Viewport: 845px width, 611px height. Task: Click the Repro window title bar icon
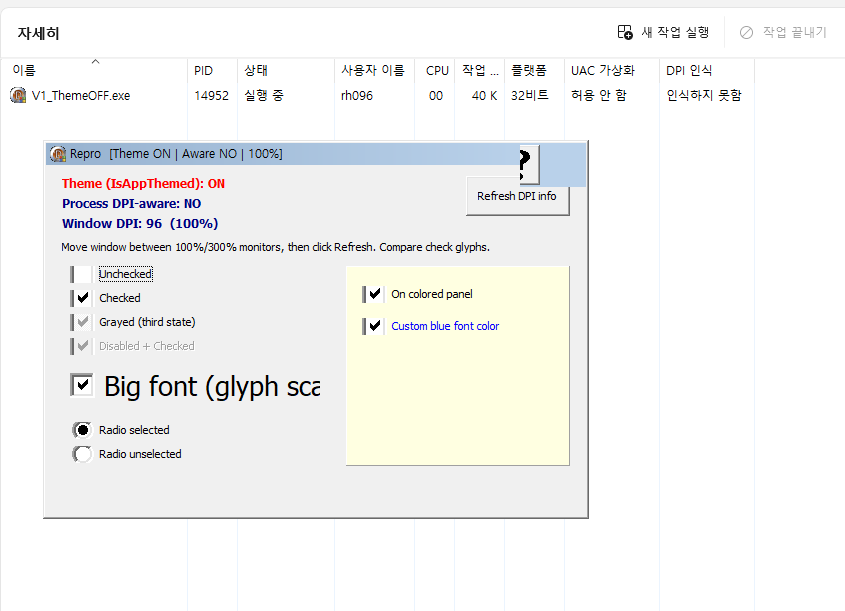coord(58,154)
